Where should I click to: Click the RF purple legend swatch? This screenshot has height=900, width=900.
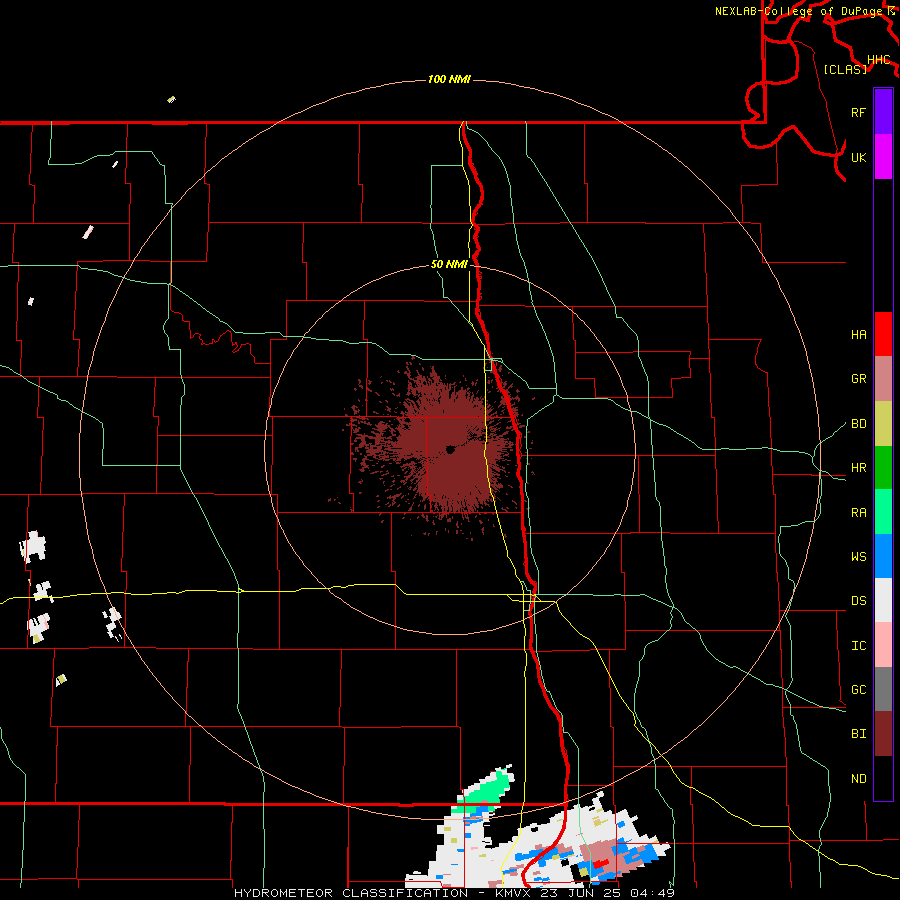pyautogui.click(x=883, y=112)
